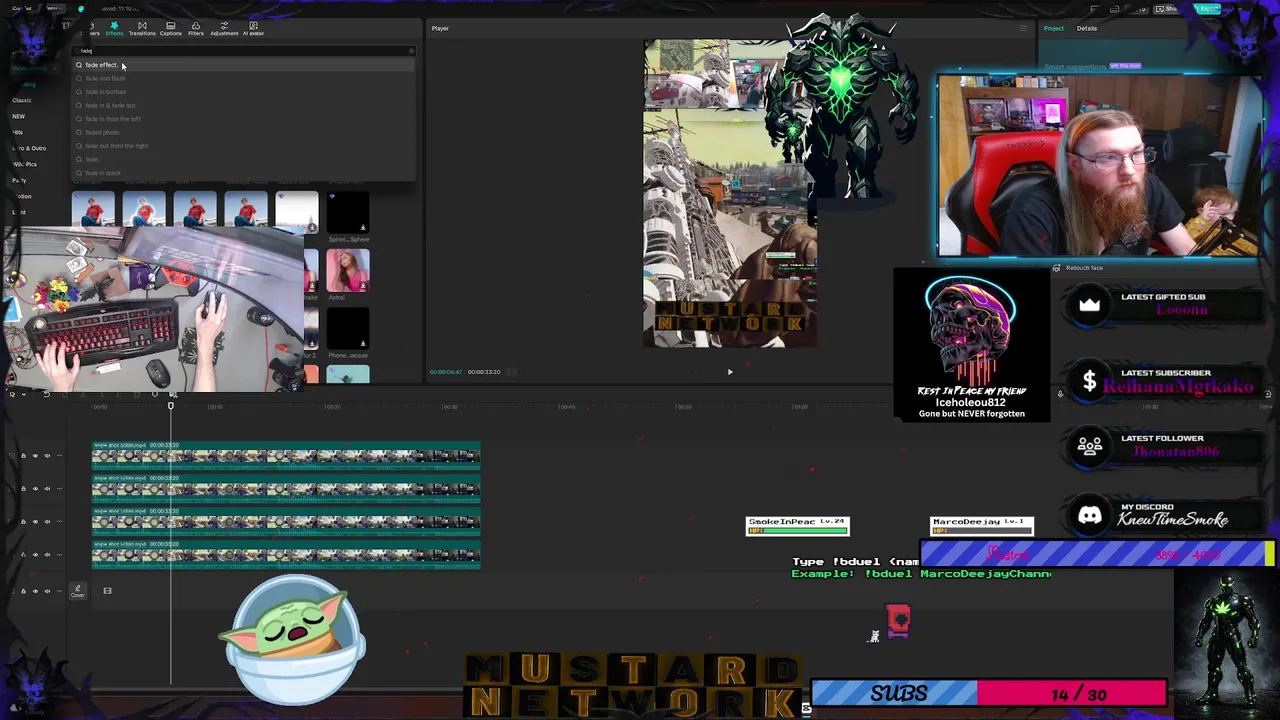1280x720 pixels.
Task: Hide the fourth video track
Action: 34,555
